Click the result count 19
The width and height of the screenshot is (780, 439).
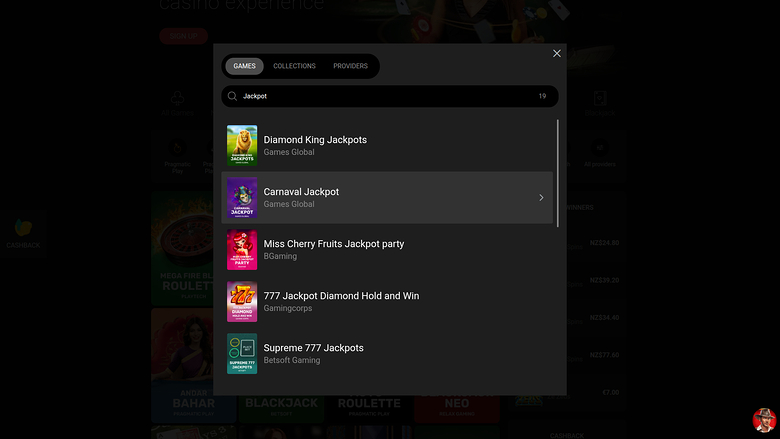(542, 96)
